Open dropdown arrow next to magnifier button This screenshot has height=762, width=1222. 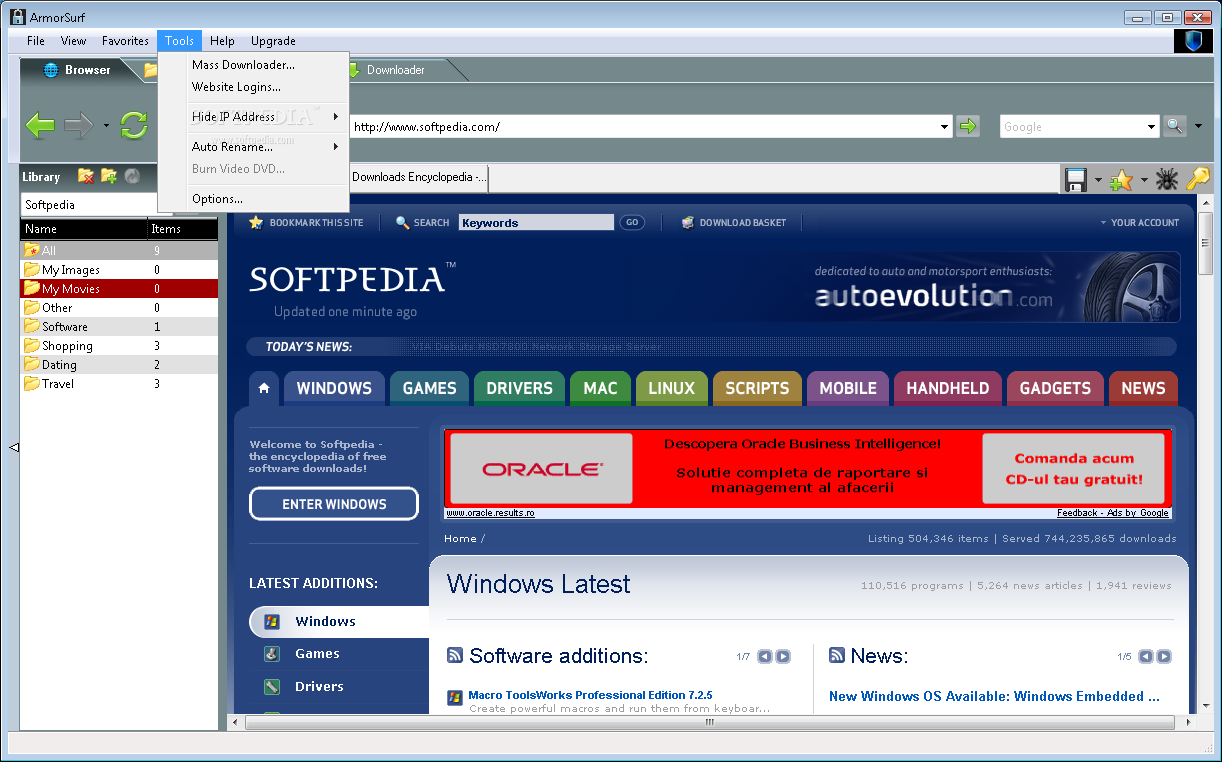coord(1198,127)
